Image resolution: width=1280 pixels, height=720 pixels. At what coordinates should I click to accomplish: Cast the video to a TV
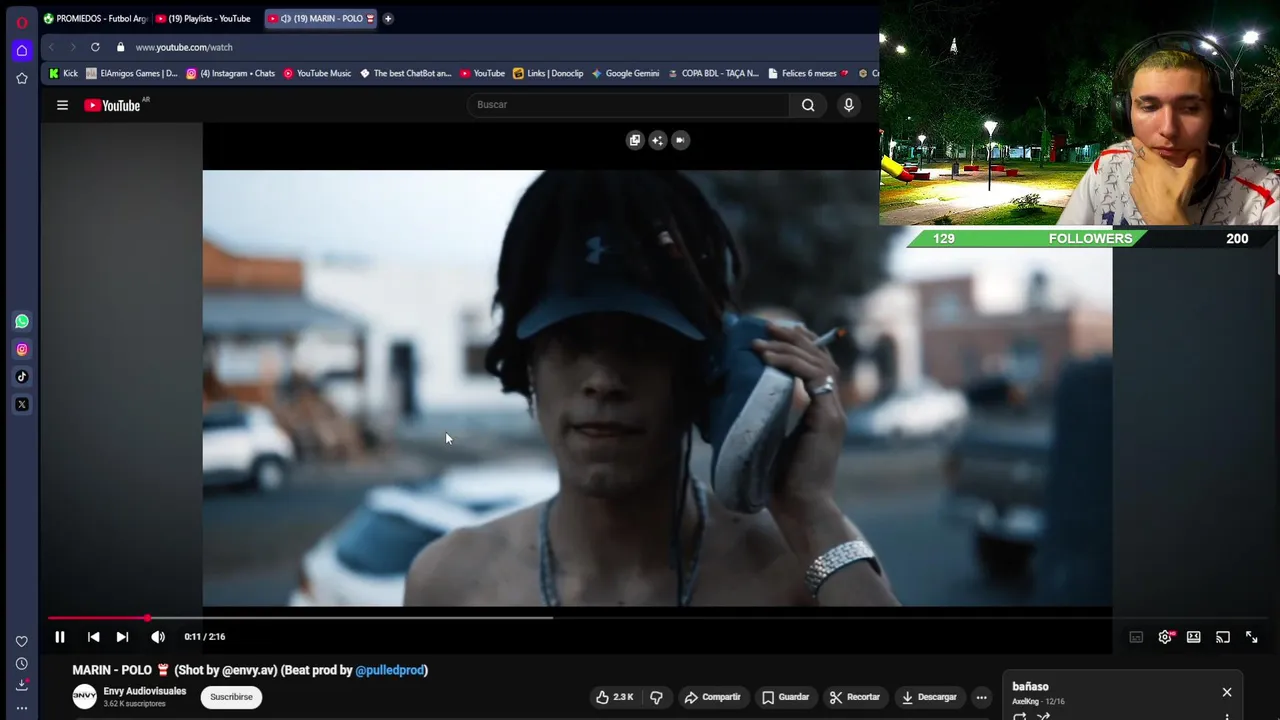pos(1223,637)
